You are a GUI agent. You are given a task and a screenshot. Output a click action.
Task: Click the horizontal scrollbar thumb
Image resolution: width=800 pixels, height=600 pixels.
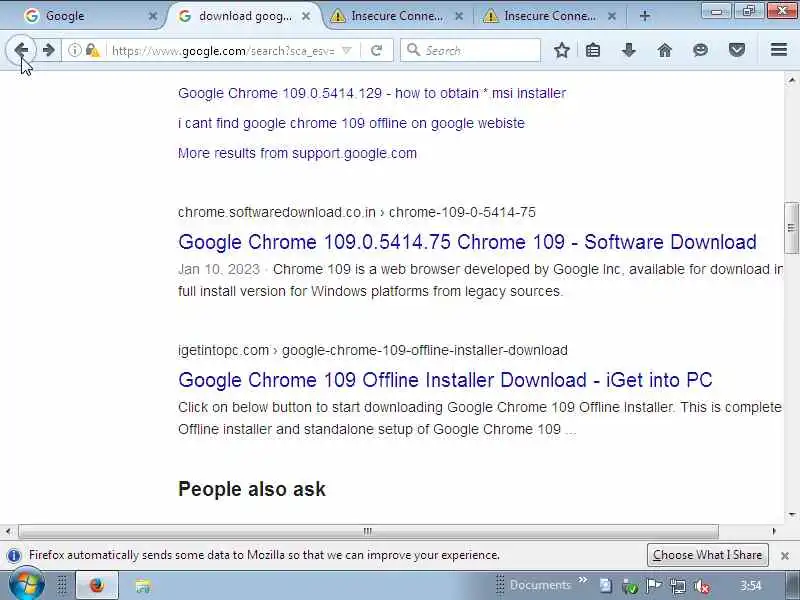click(368, 531)
